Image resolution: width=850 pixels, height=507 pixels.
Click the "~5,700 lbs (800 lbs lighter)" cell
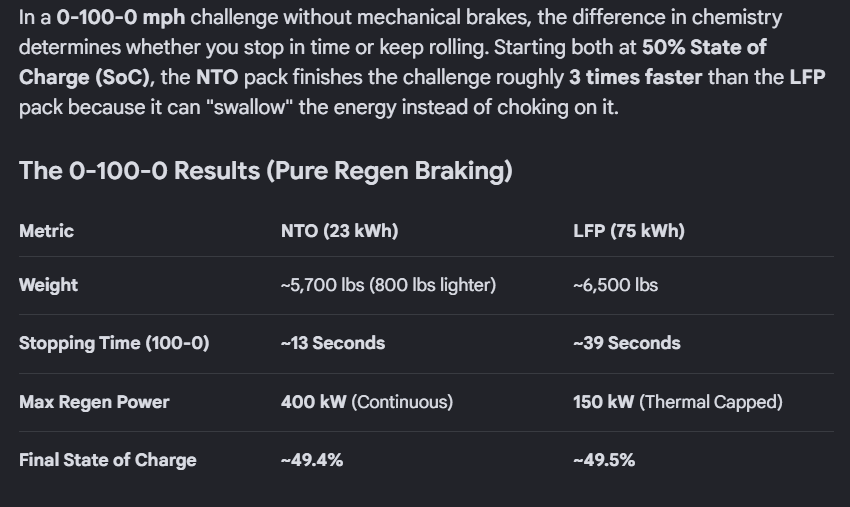point(388,285)
